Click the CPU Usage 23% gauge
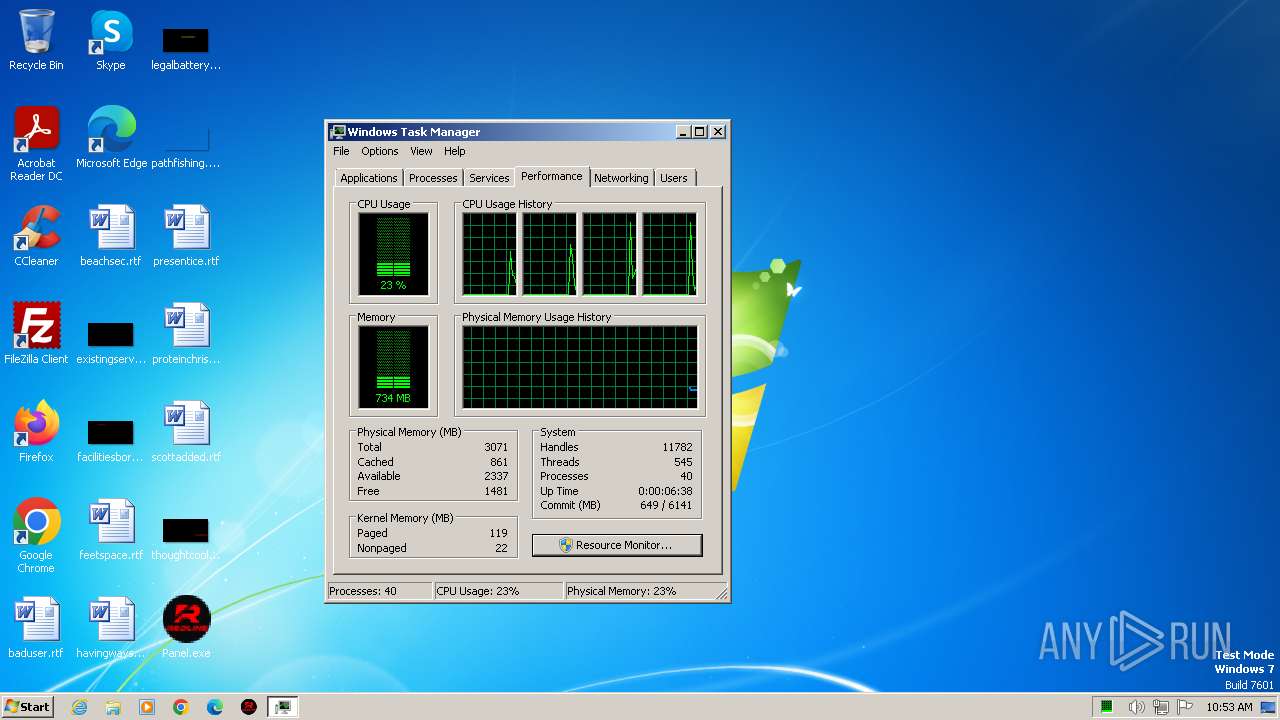The height and width of the screenshot is (720, 1280). click(x=393, y=254)
